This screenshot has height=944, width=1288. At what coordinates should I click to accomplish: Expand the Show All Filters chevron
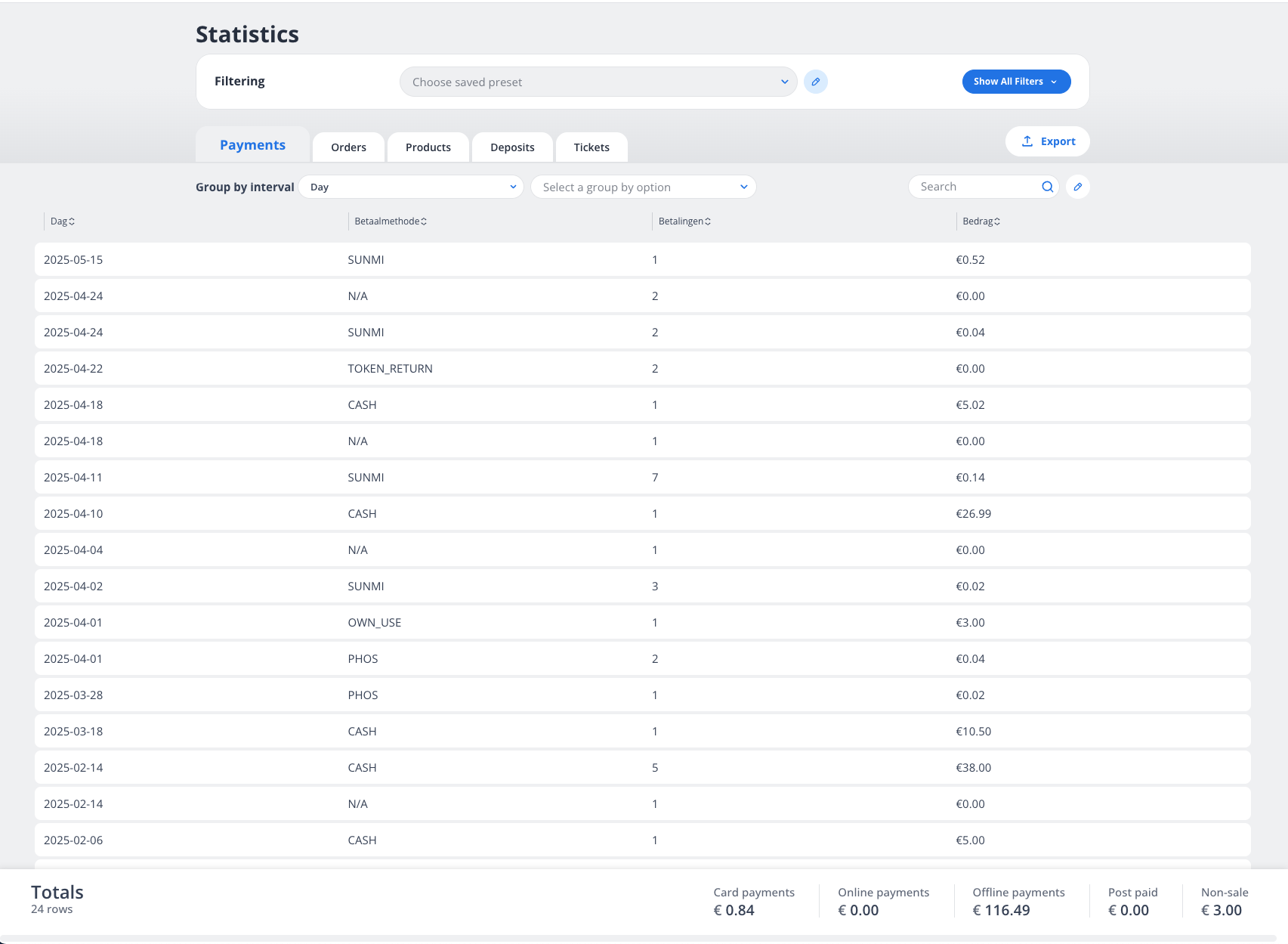tap(1055, 82)
